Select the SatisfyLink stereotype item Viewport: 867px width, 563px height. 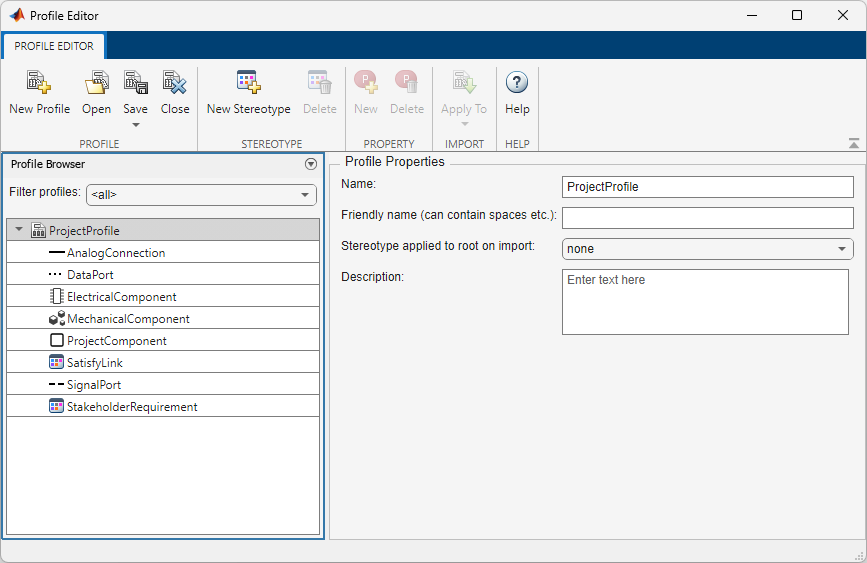94,363
